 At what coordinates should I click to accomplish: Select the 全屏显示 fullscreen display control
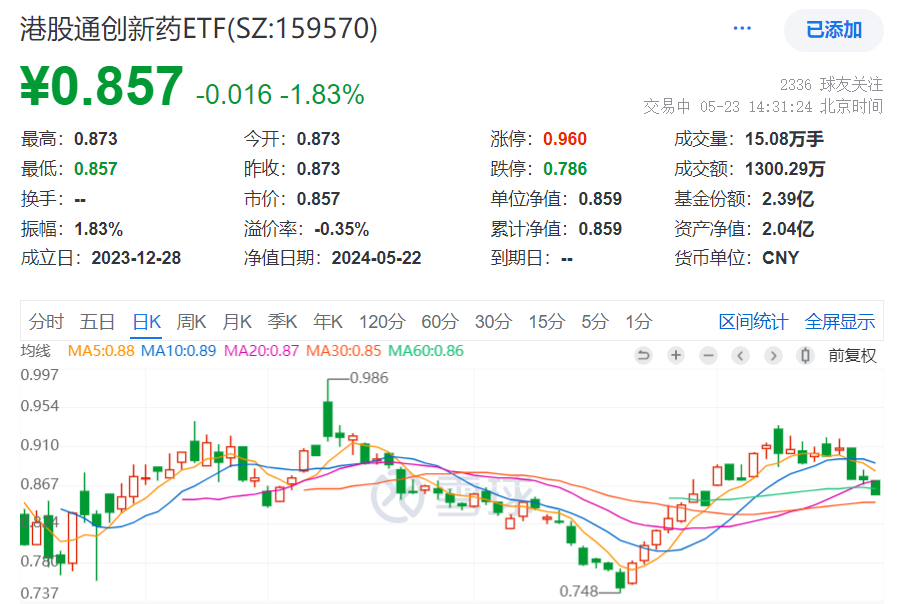tap(838, 322)
